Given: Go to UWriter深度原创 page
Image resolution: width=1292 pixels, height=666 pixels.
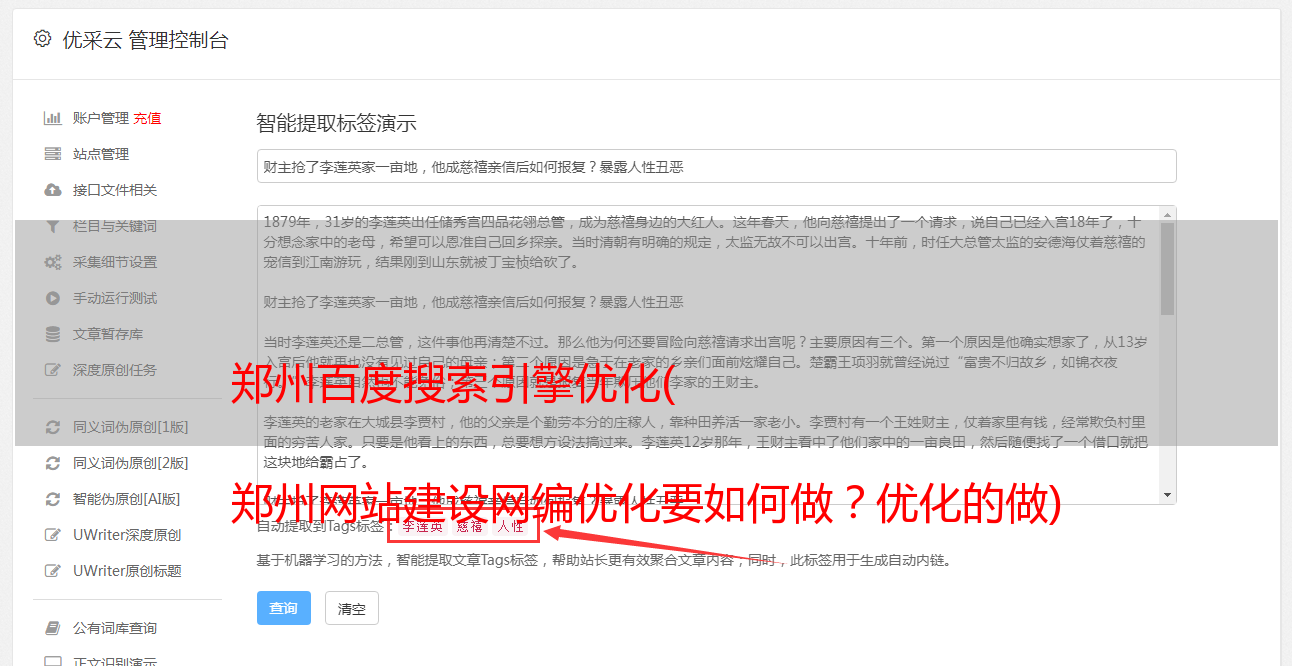Looking at the screenshot, I should click(x=127, y=535).
